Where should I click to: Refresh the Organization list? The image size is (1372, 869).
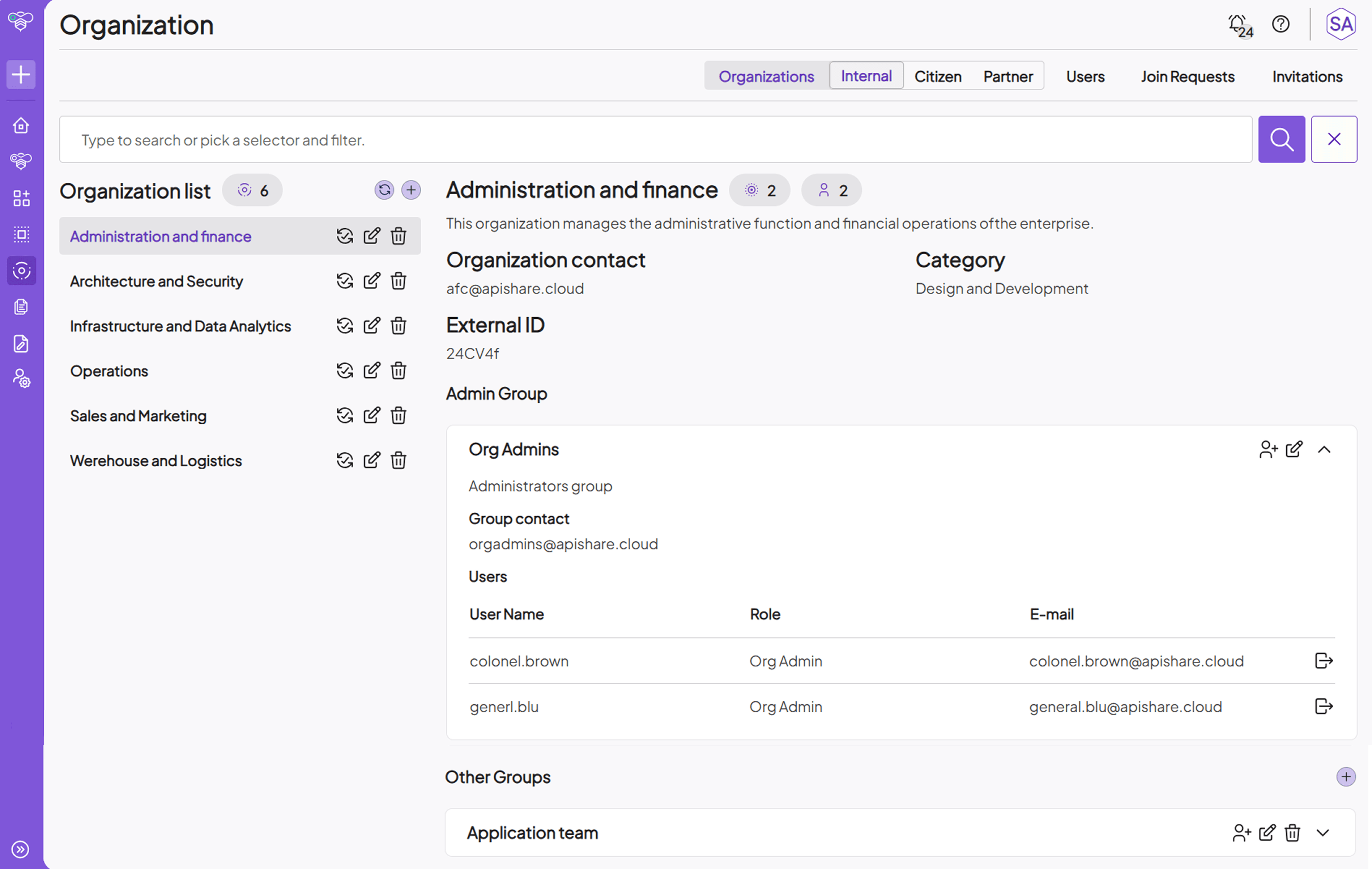tap(385, 190)
